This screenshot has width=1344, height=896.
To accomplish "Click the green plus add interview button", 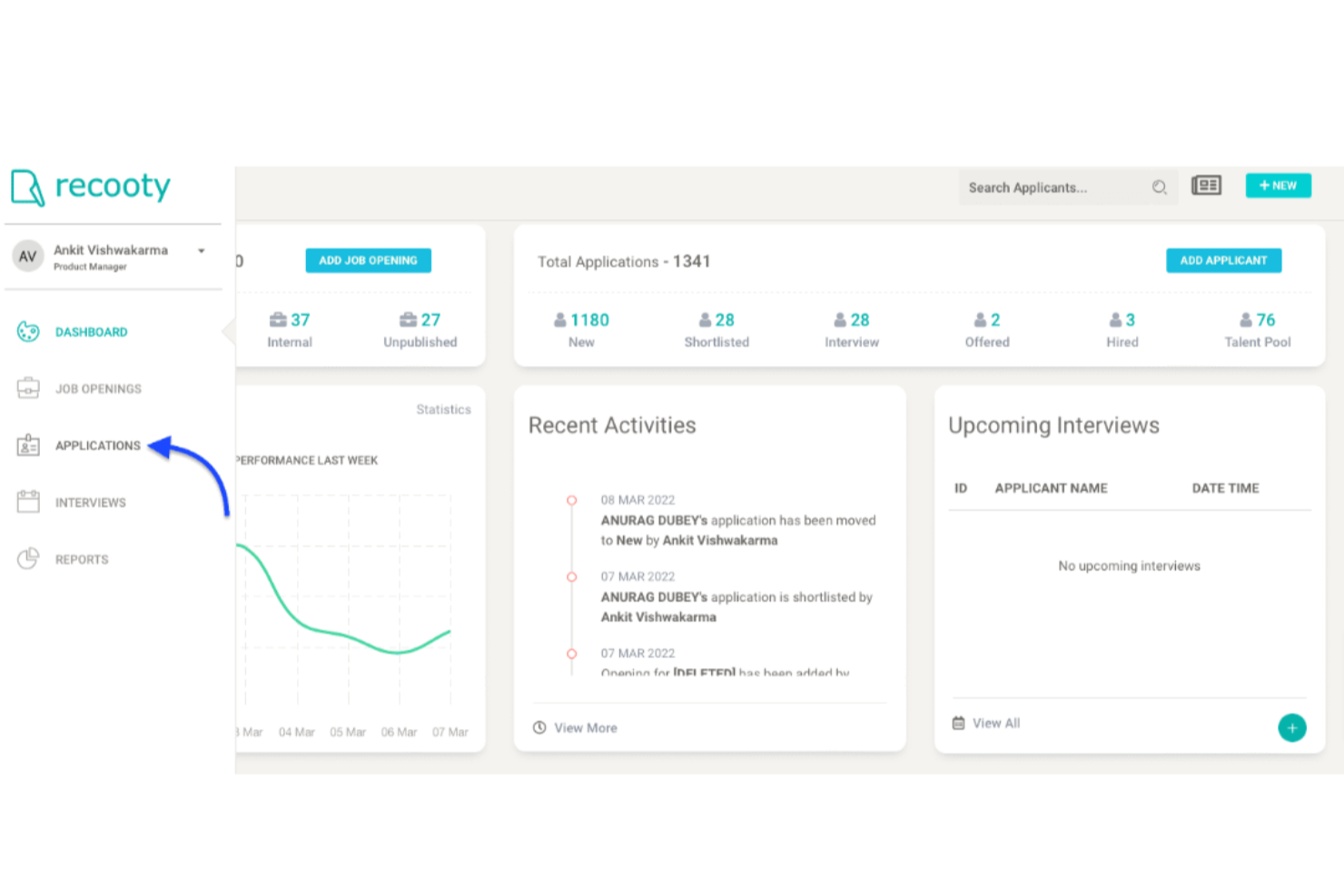I will [1291, 728].
